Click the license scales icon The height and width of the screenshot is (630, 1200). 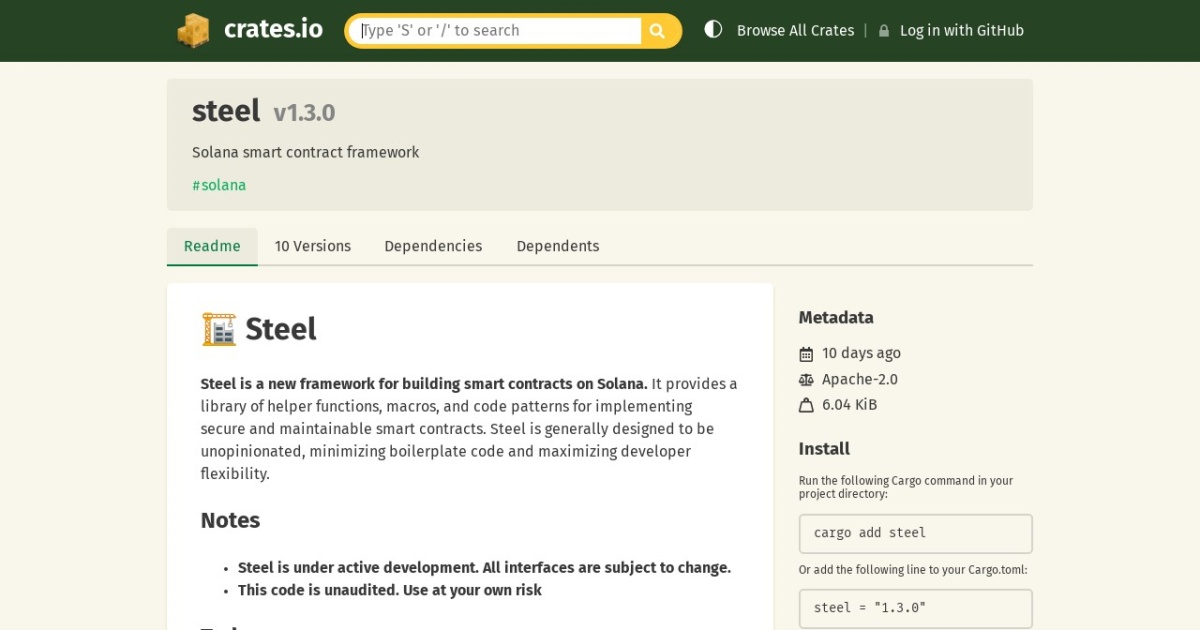pos(806,380)
